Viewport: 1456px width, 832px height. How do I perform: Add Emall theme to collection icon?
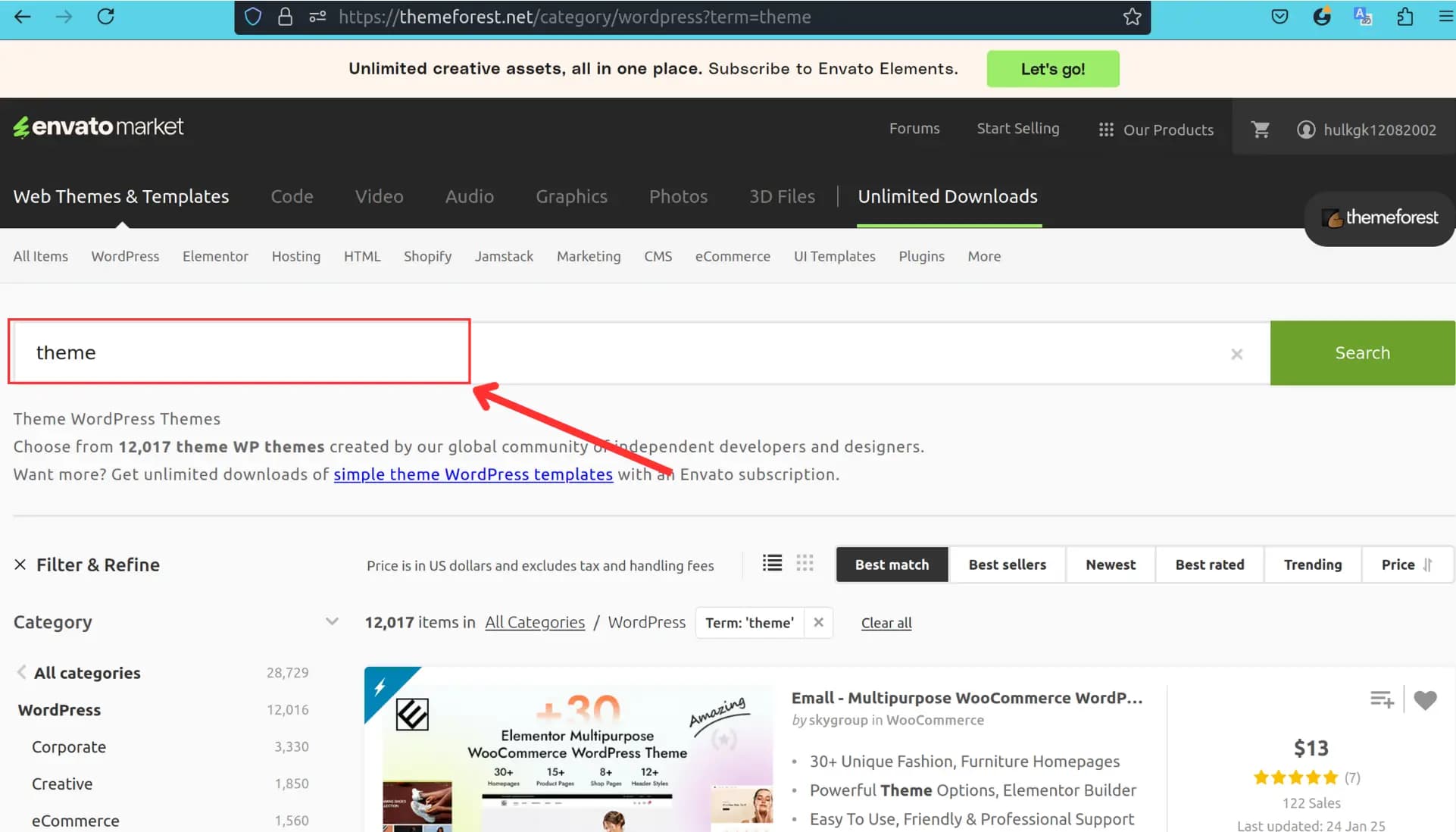[1382, 699]
